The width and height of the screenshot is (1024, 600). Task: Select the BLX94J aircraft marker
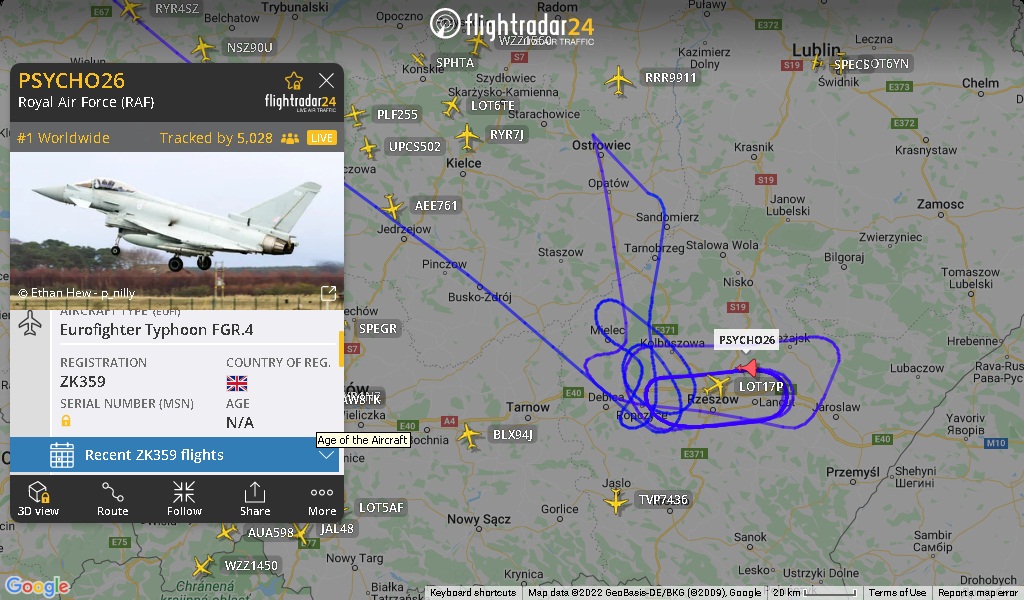[x=469, y=435]
